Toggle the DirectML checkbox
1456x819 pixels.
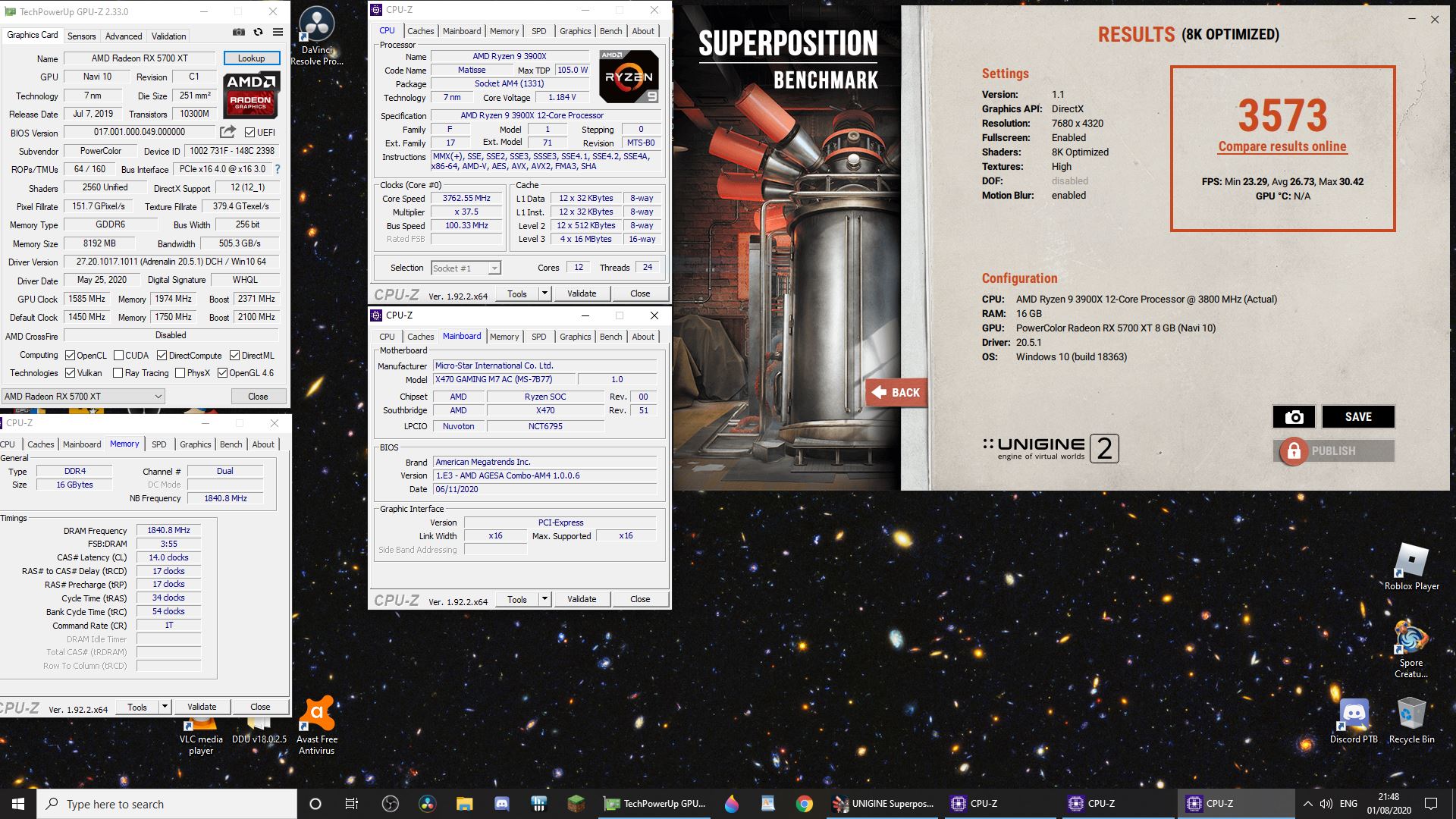[x=235, y=356]
